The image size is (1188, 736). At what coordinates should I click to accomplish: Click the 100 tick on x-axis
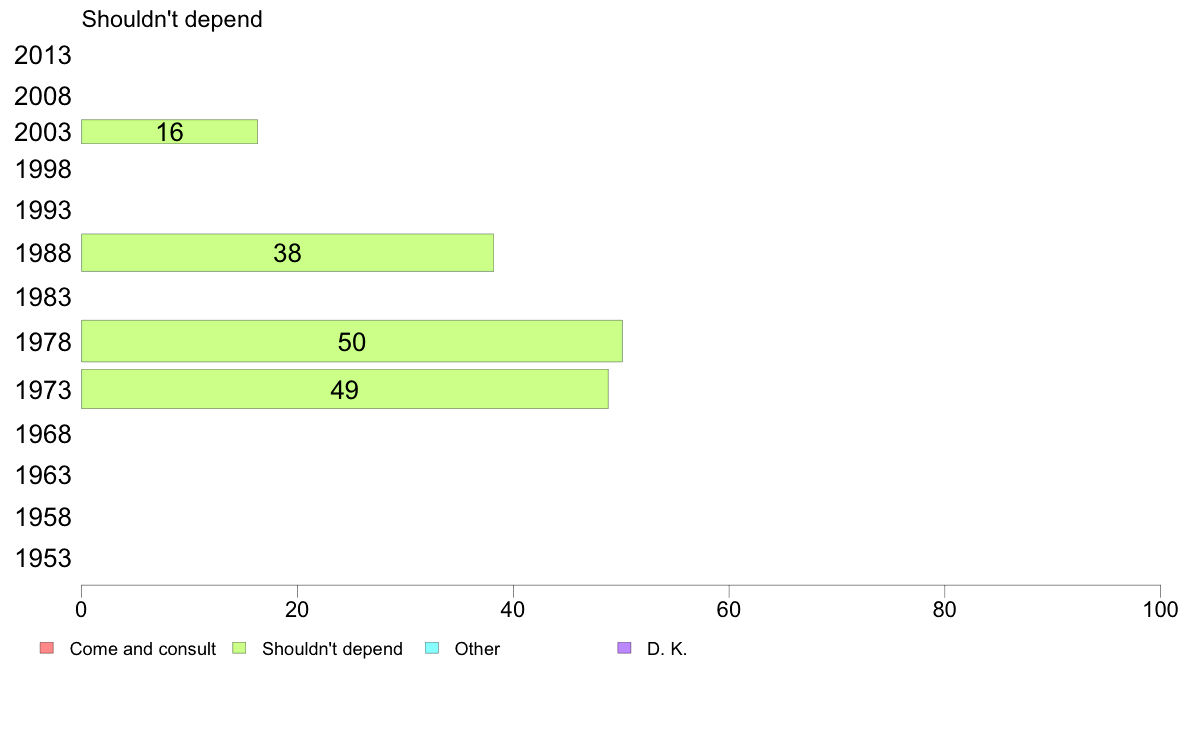[1160, 609]
